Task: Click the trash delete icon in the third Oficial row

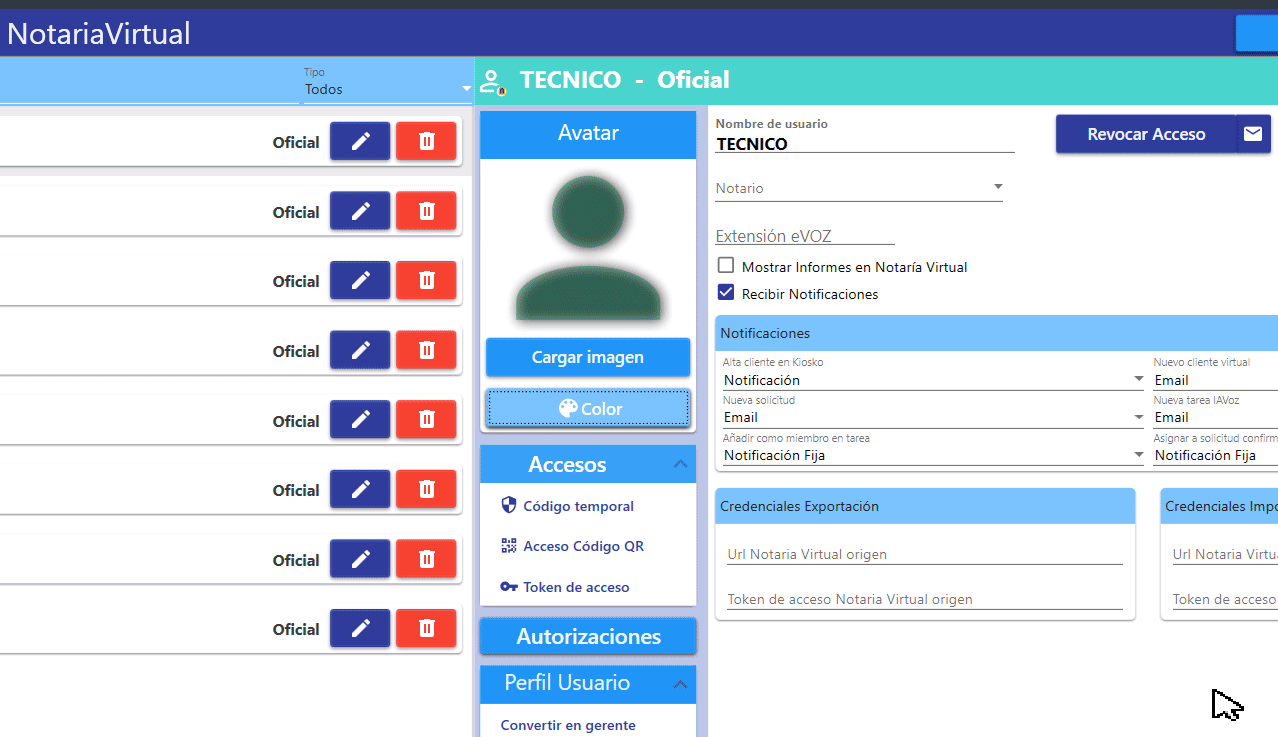Action: pos(426,281)
